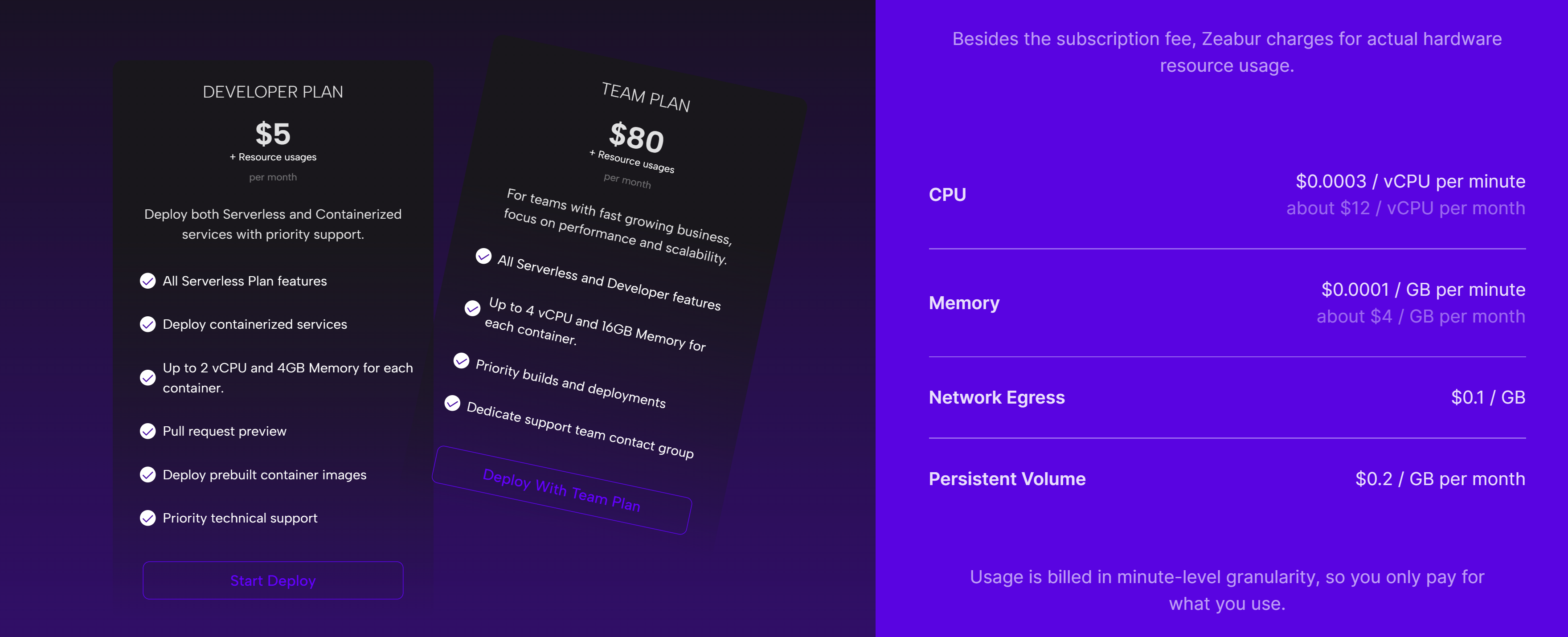Screen dimensions: 1568x637
Task: Click the $80 team price
Action: point(637,137)
